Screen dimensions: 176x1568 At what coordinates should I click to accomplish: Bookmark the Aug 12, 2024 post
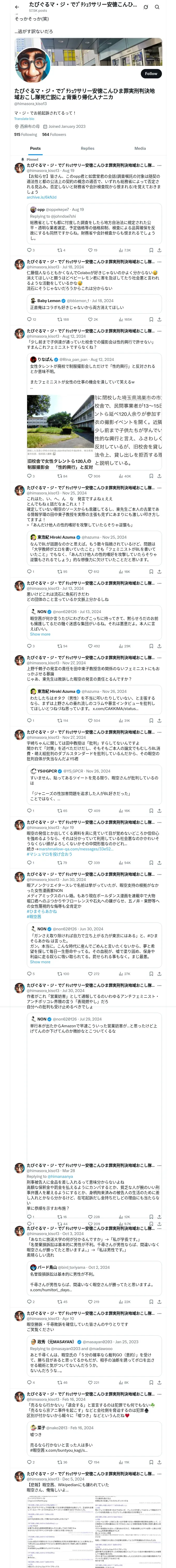151,476
